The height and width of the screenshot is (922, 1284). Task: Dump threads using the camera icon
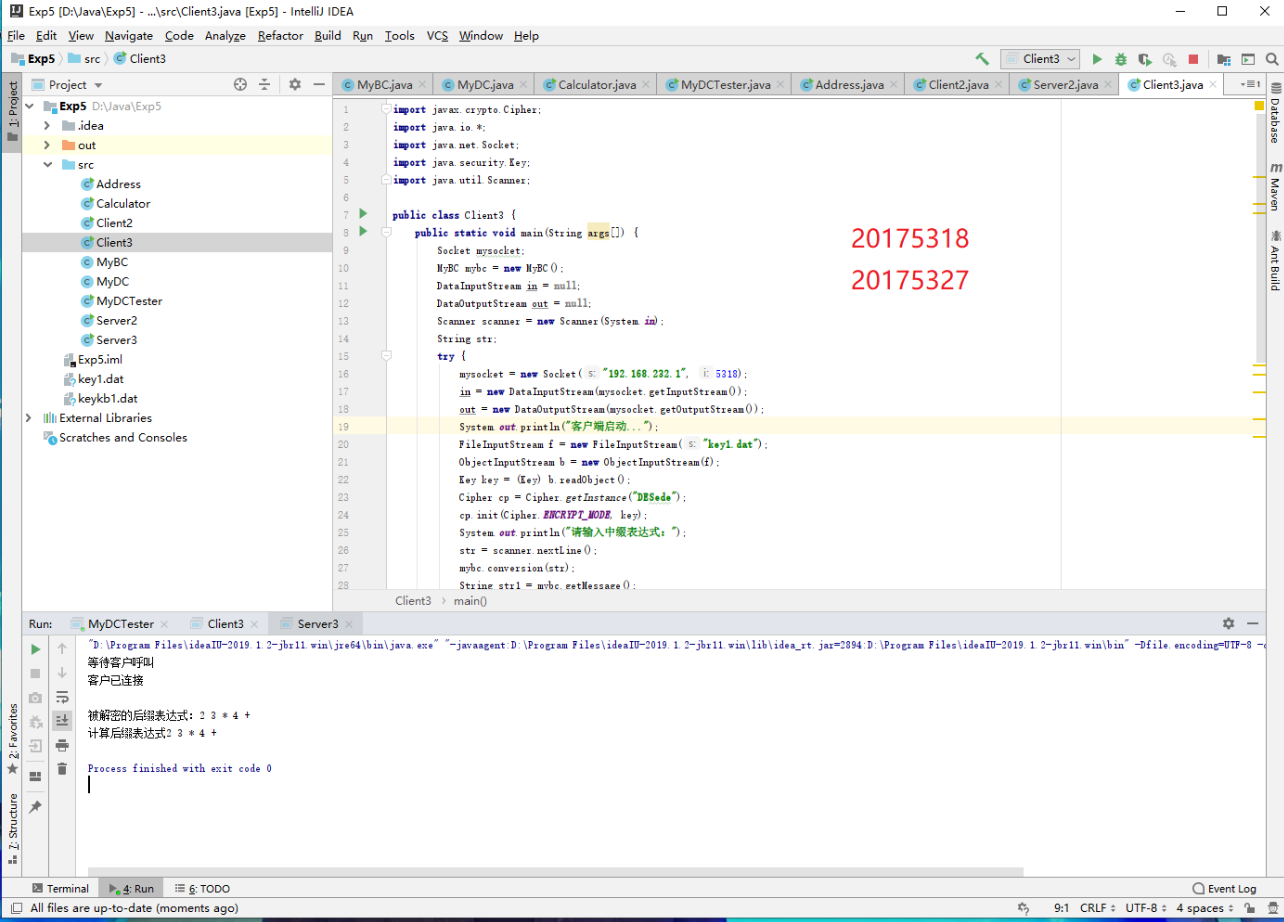(36, 697)
